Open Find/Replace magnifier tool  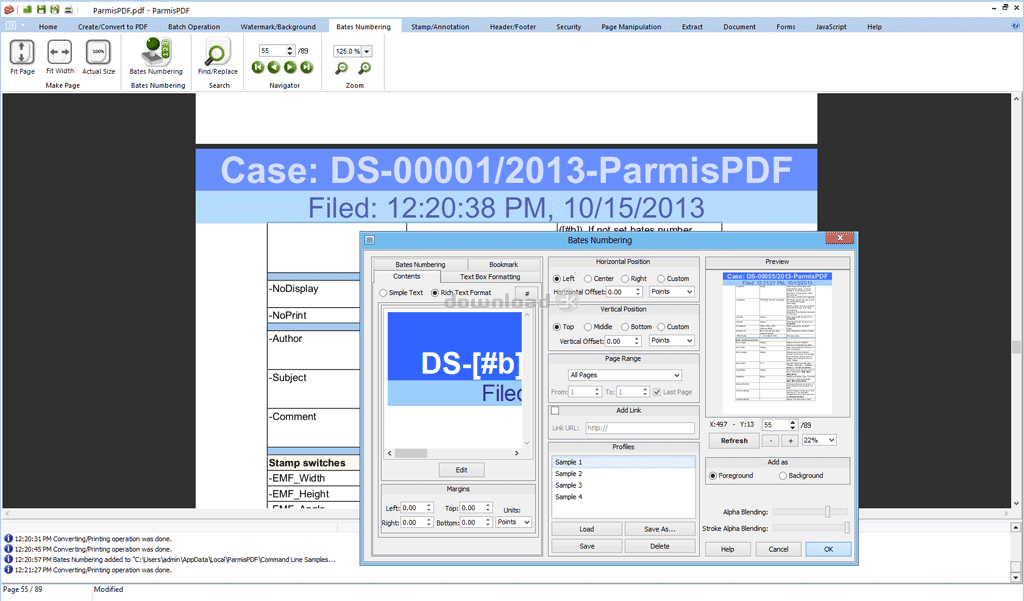tap(217, 52)
